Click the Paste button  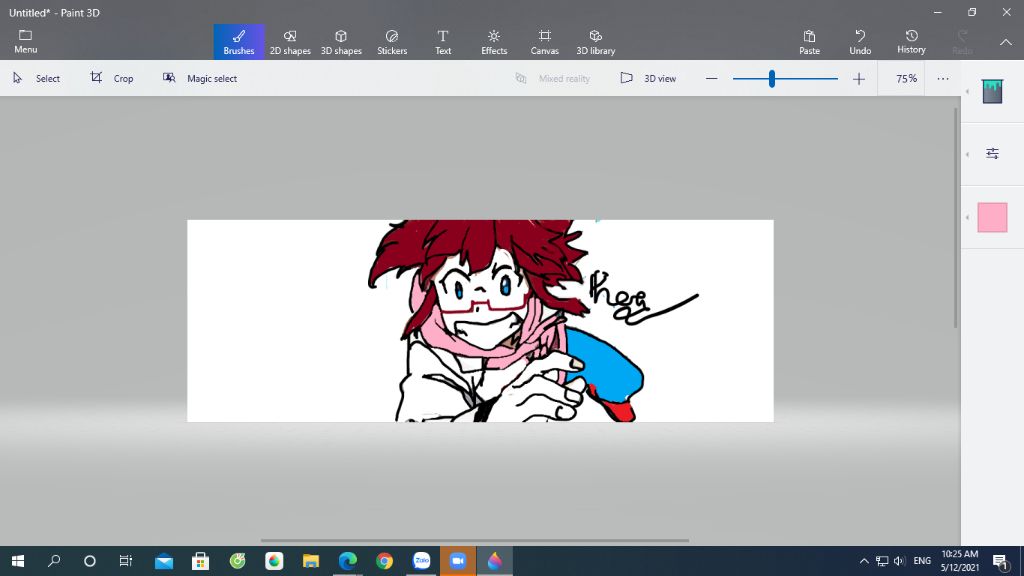click(x=809, y=42)
